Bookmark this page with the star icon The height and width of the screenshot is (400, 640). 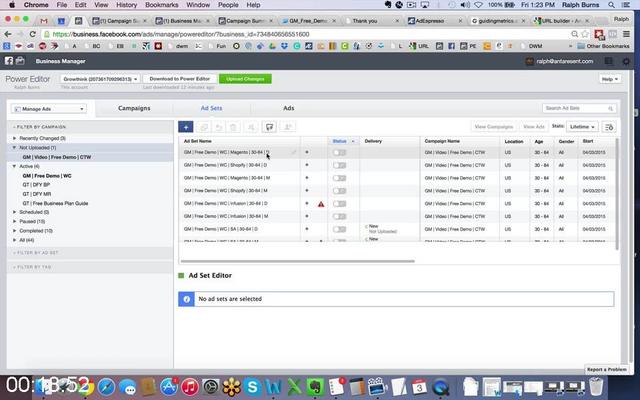[585, 34]
